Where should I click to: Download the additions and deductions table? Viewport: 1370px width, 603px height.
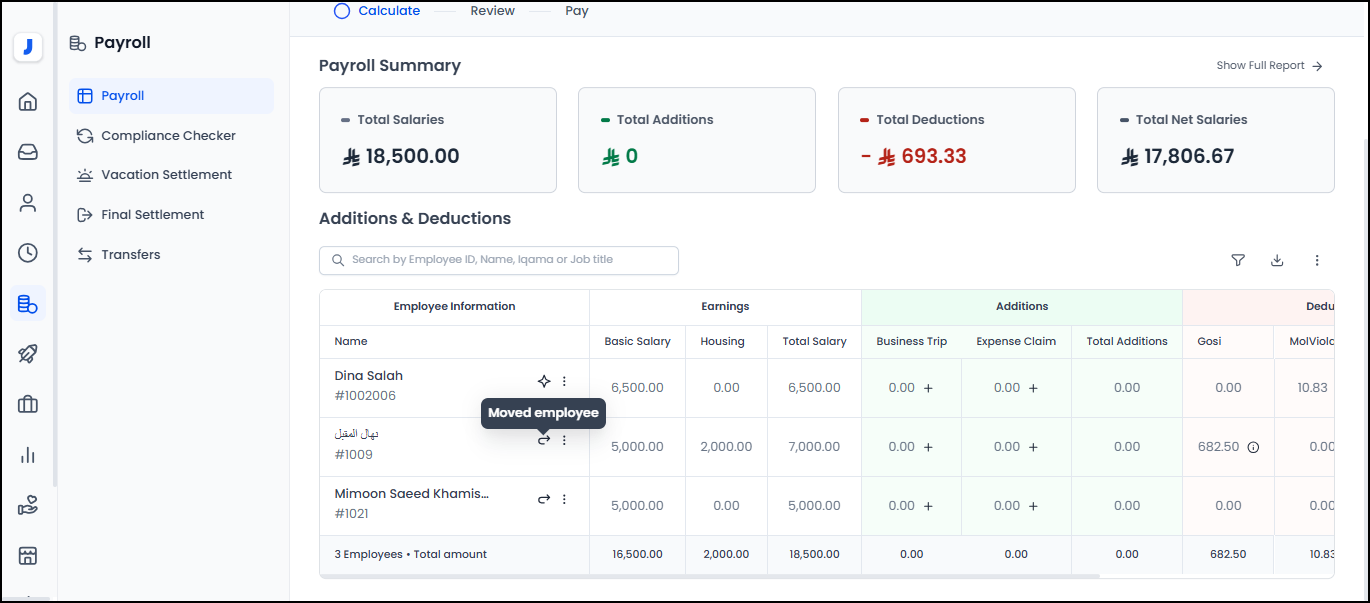click(1277, 260)
